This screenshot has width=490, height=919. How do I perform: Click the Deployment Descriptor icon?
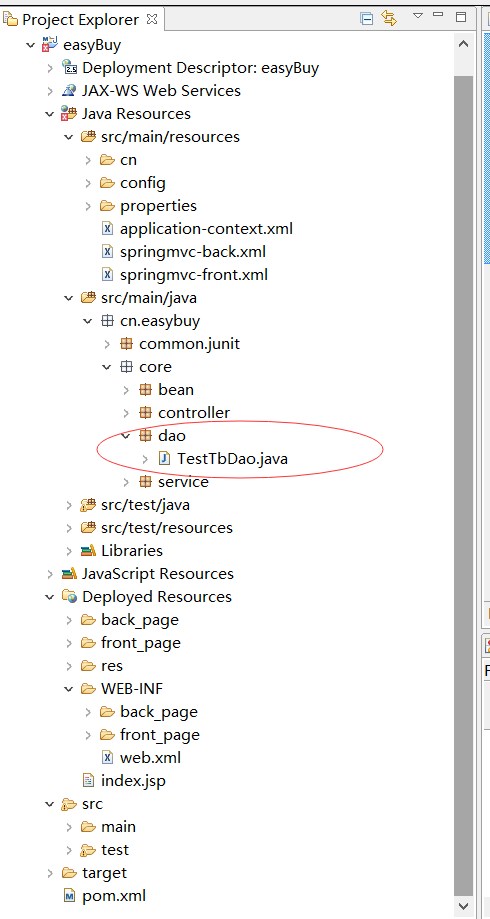69,68
